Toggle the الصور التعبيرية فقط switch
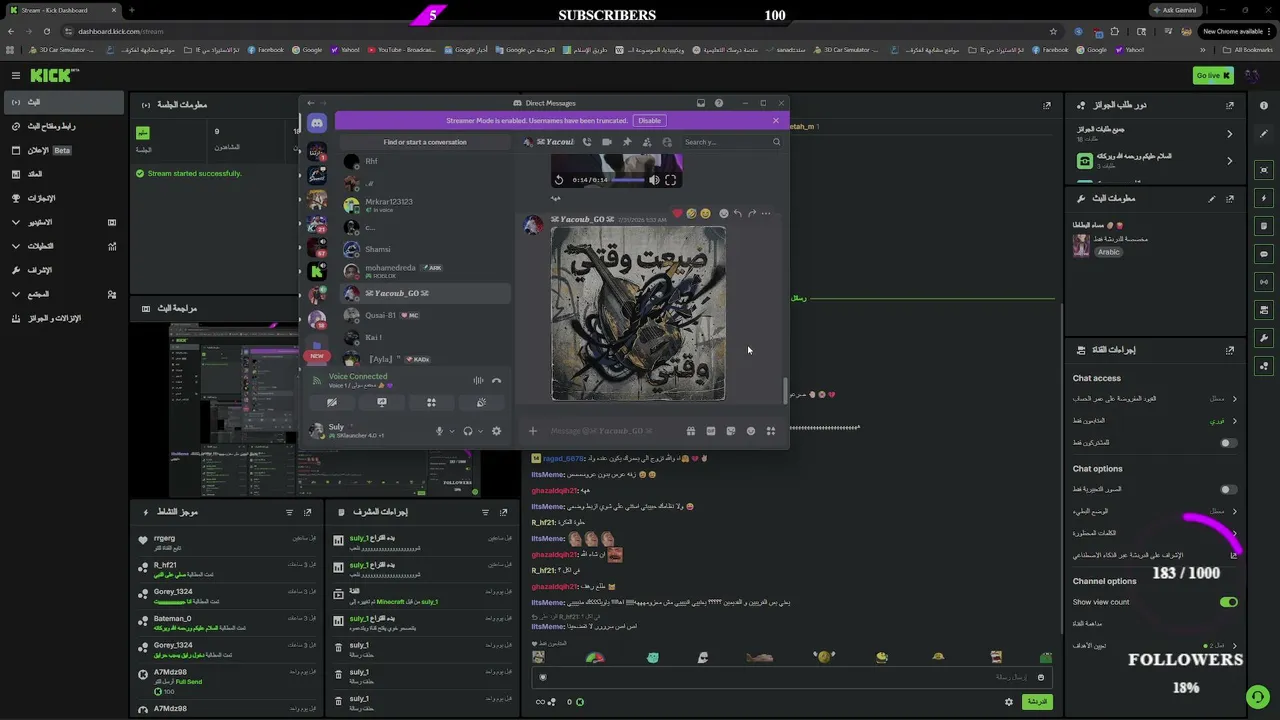The image size is (1280, 720). pos(1228,490)
